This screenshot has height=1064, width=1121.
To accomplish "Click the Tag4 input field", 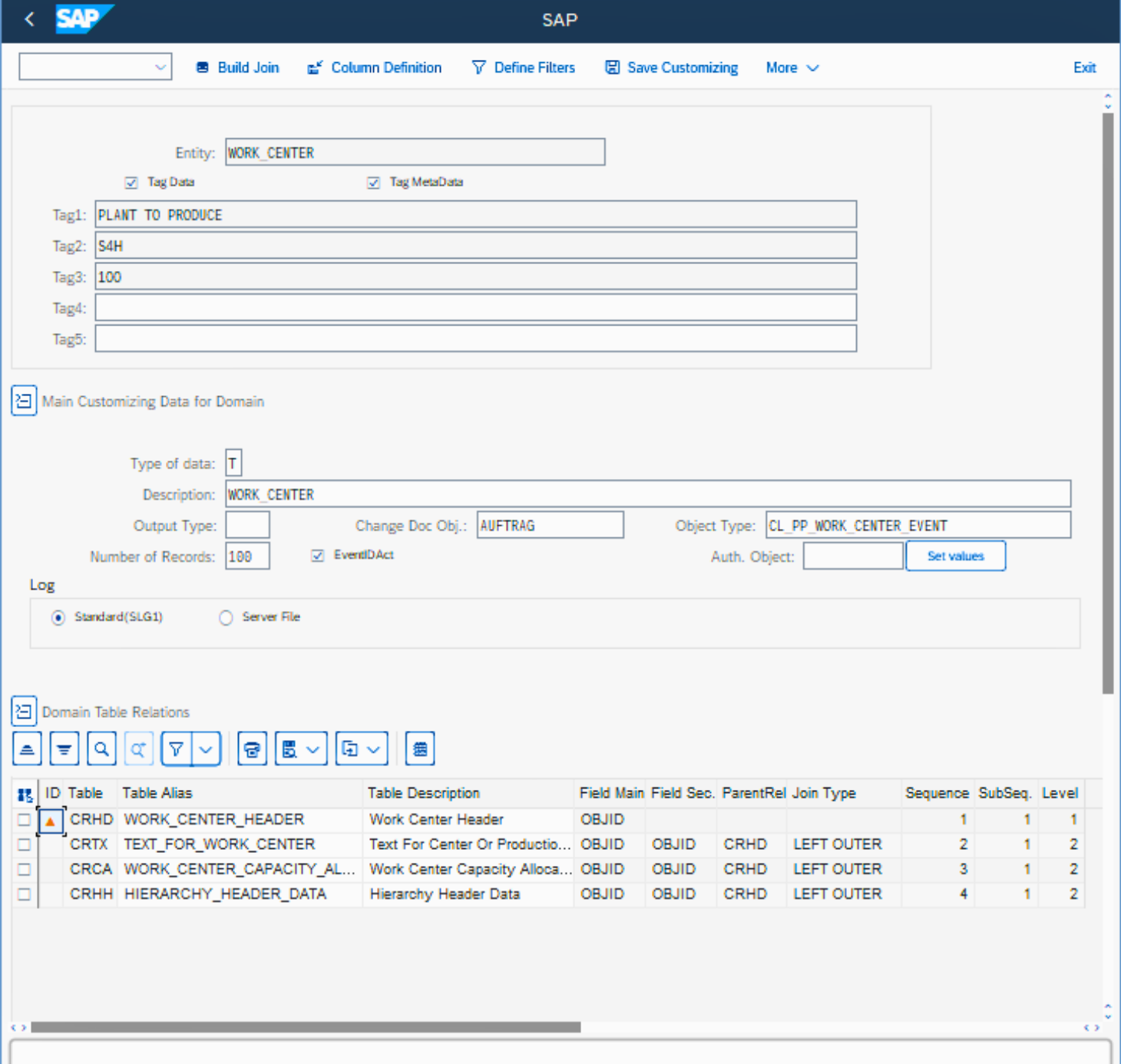I will (475, 308).
